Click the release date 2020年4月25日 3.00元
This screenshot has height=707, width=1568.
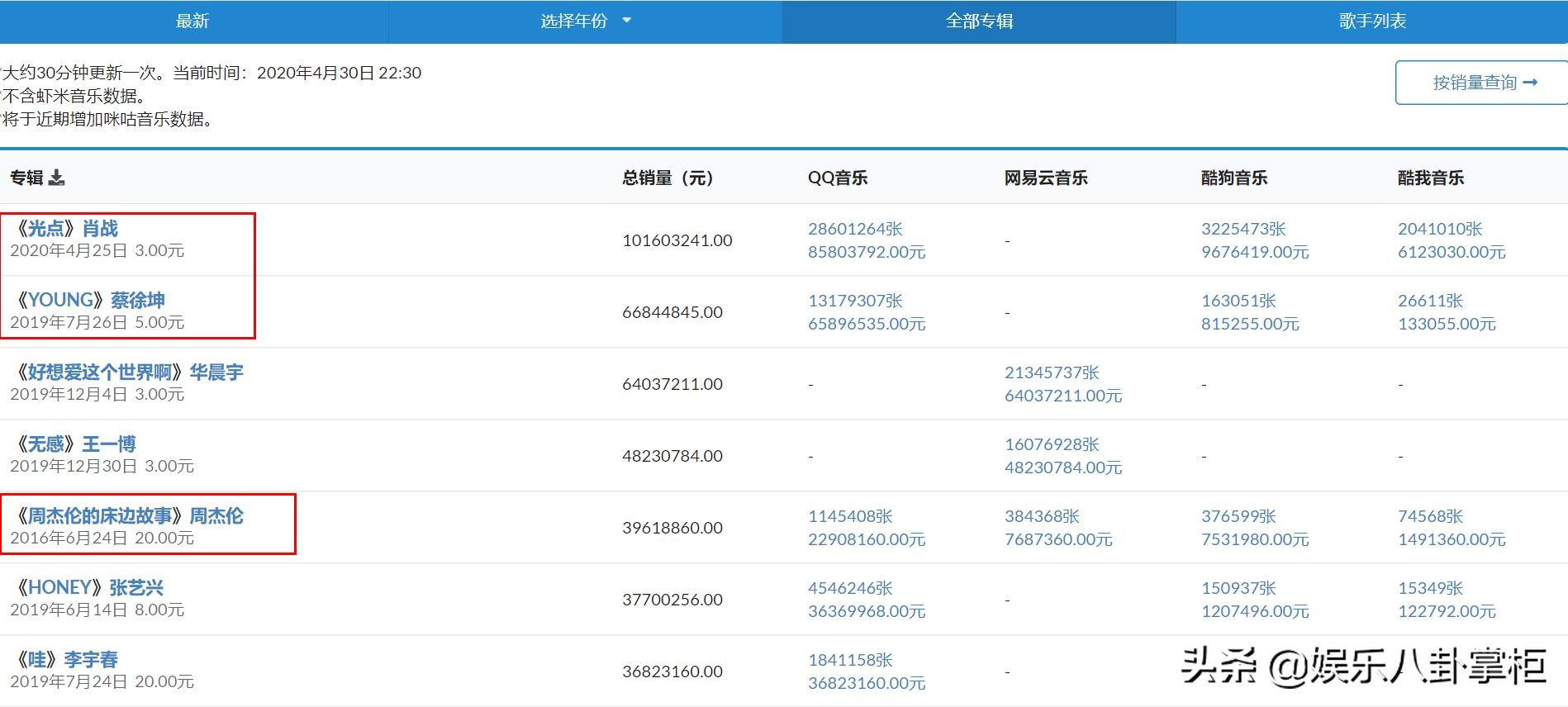[97, 250]
